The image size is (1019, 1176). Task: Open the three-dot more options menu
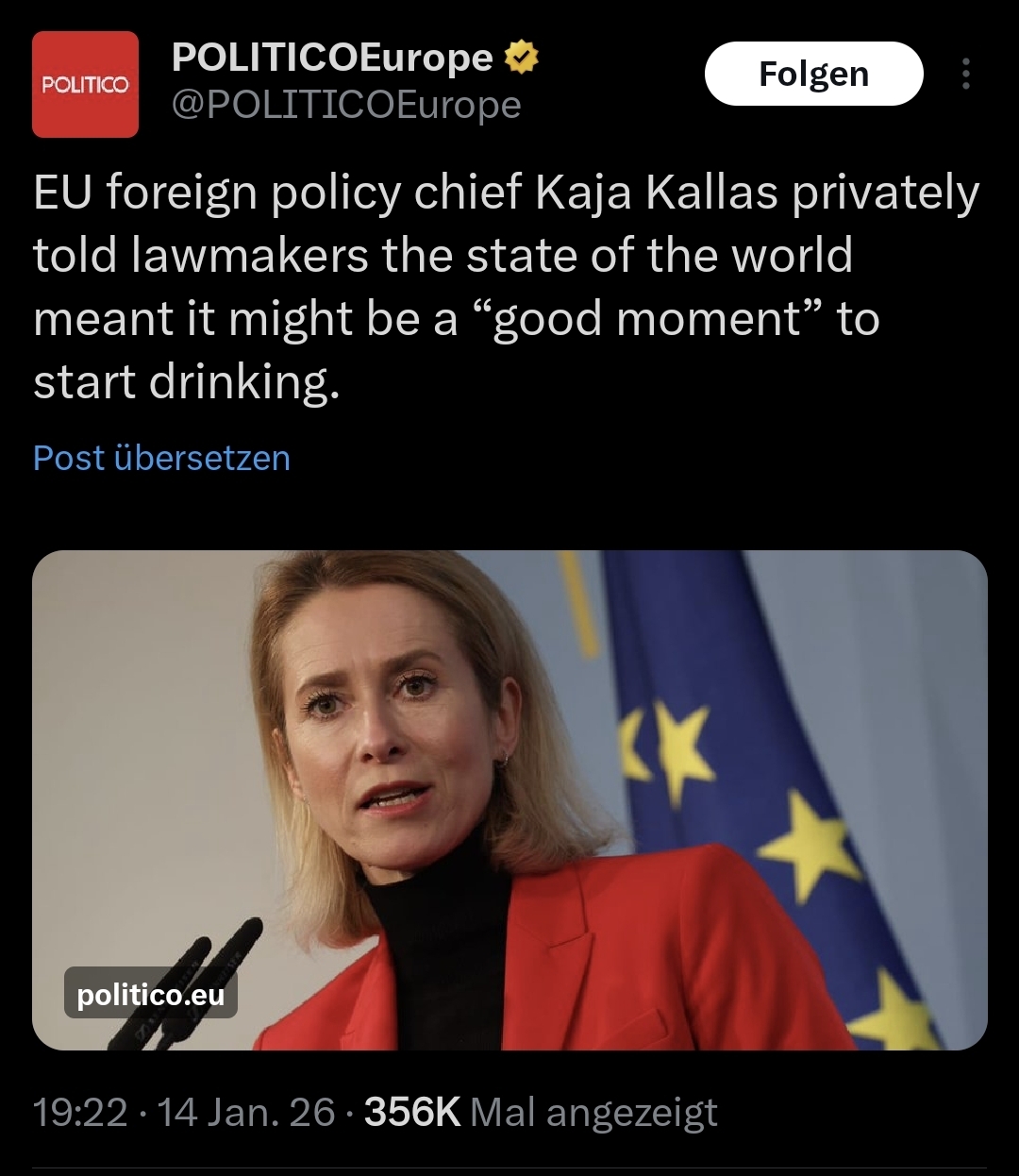(x=964, y=74)
